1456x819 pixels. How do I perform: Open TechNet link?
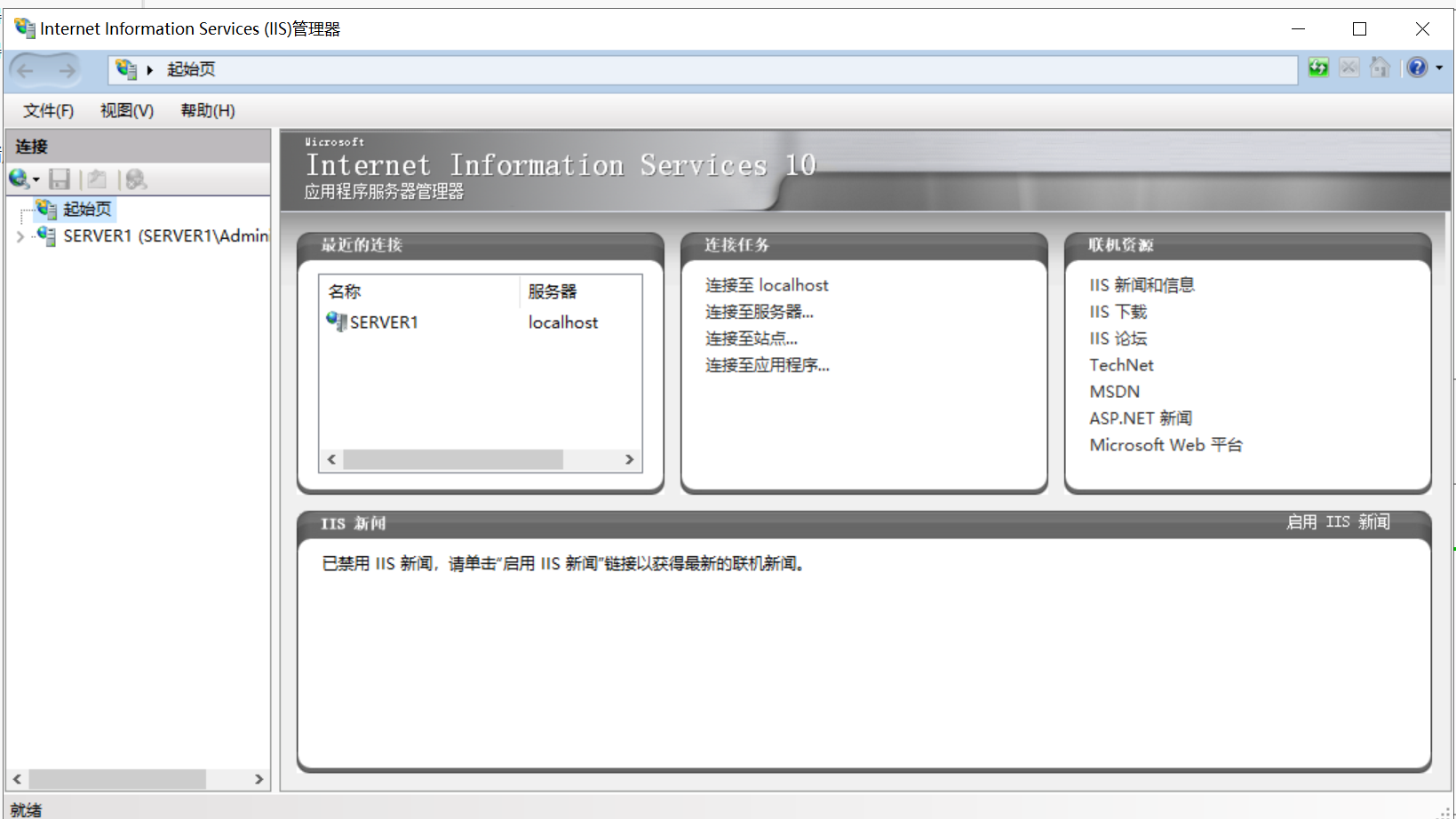tap(1121, 365)
